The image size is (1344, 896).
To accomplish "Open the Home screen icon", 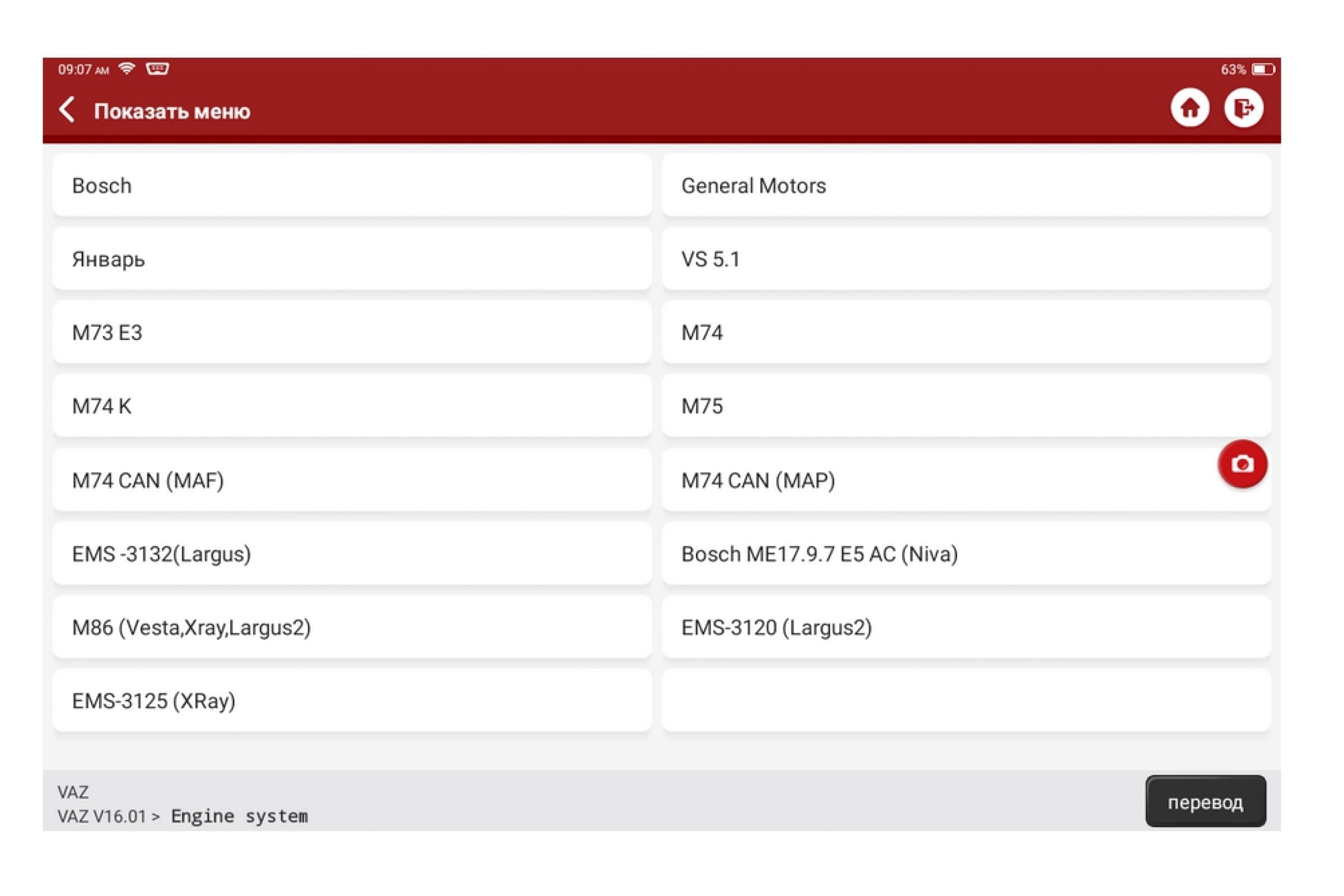I will click(x=1191, y=108).
